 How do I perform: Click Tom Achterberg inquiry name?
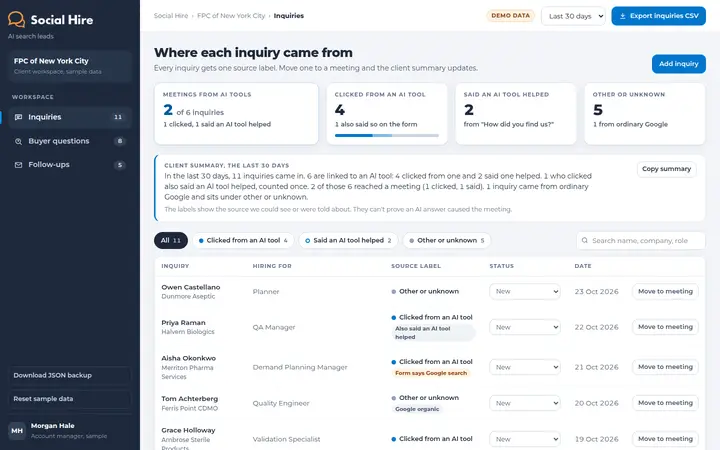tap(190, 399)
